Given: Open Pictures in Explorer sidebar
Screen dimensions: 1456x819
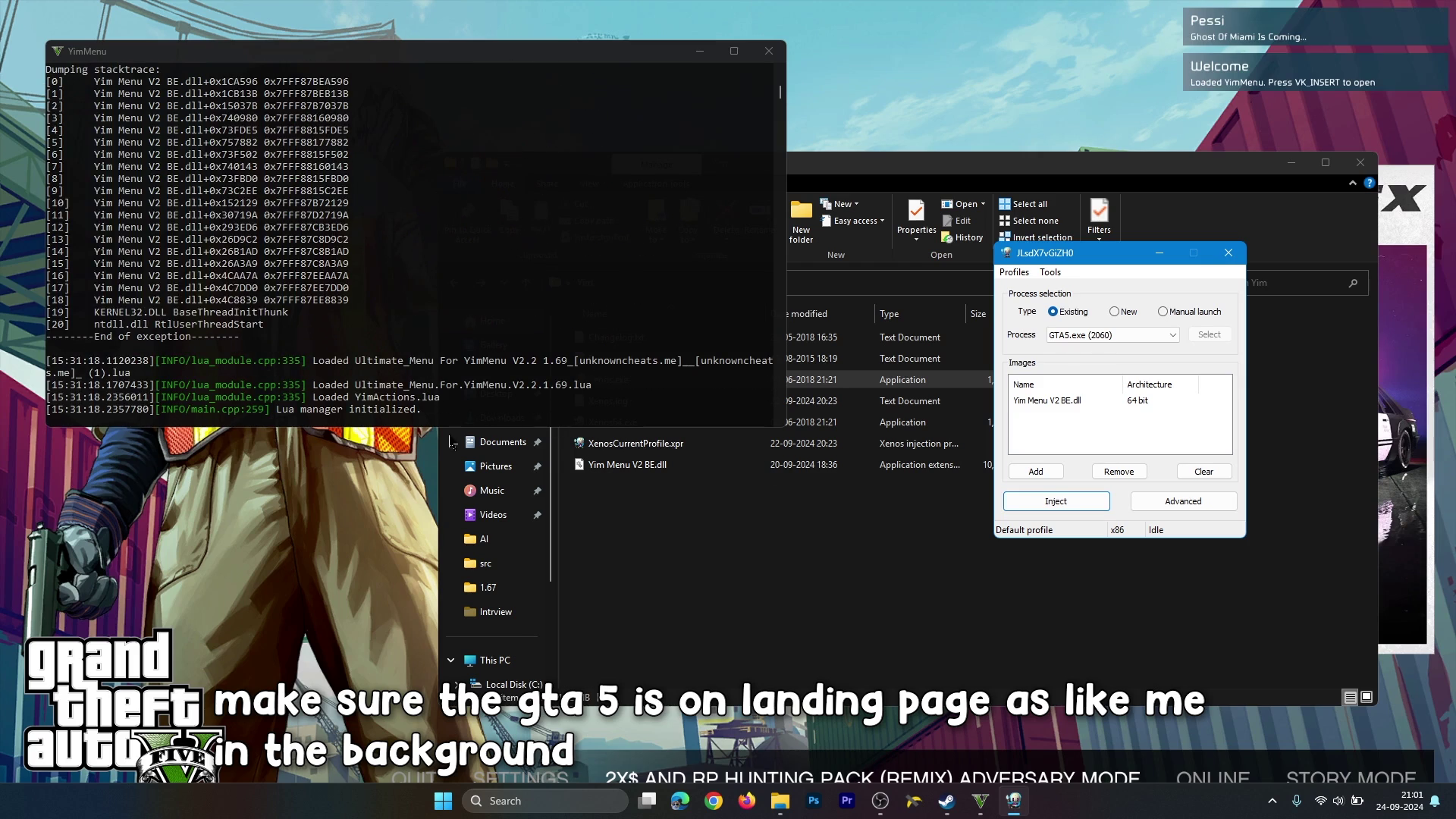Looking at the screenshot, I should point(495,466).
